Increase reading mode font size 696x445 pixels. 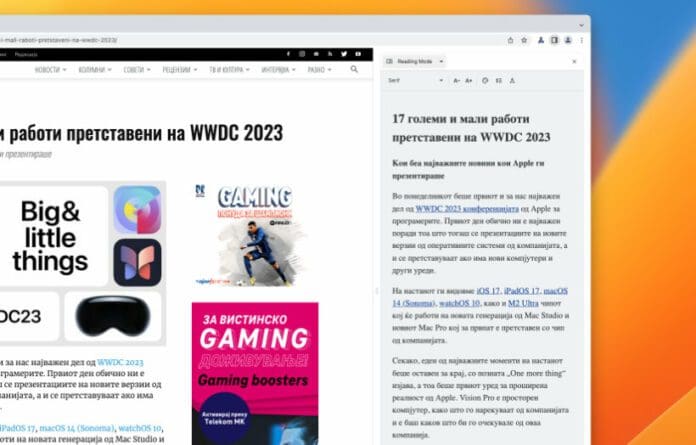coord(470,80)
